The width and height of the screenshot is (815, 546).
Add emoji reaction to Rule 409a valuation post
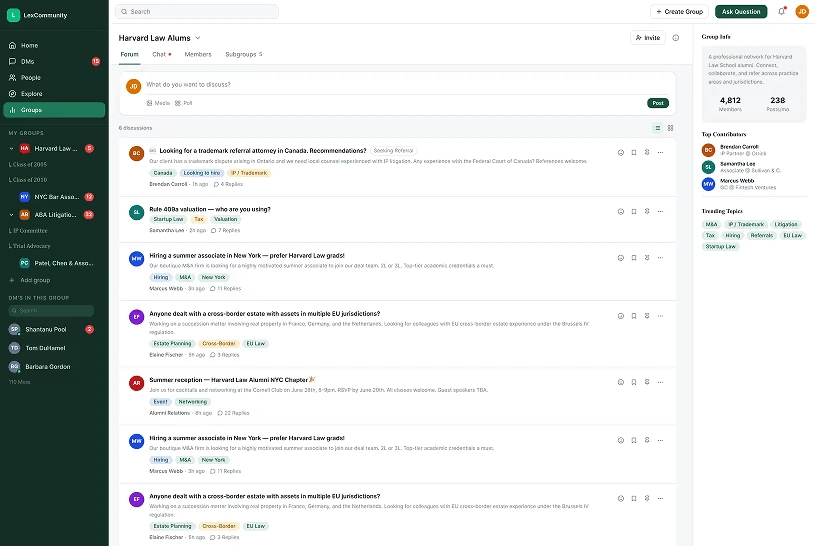click(x=621, y=211)
